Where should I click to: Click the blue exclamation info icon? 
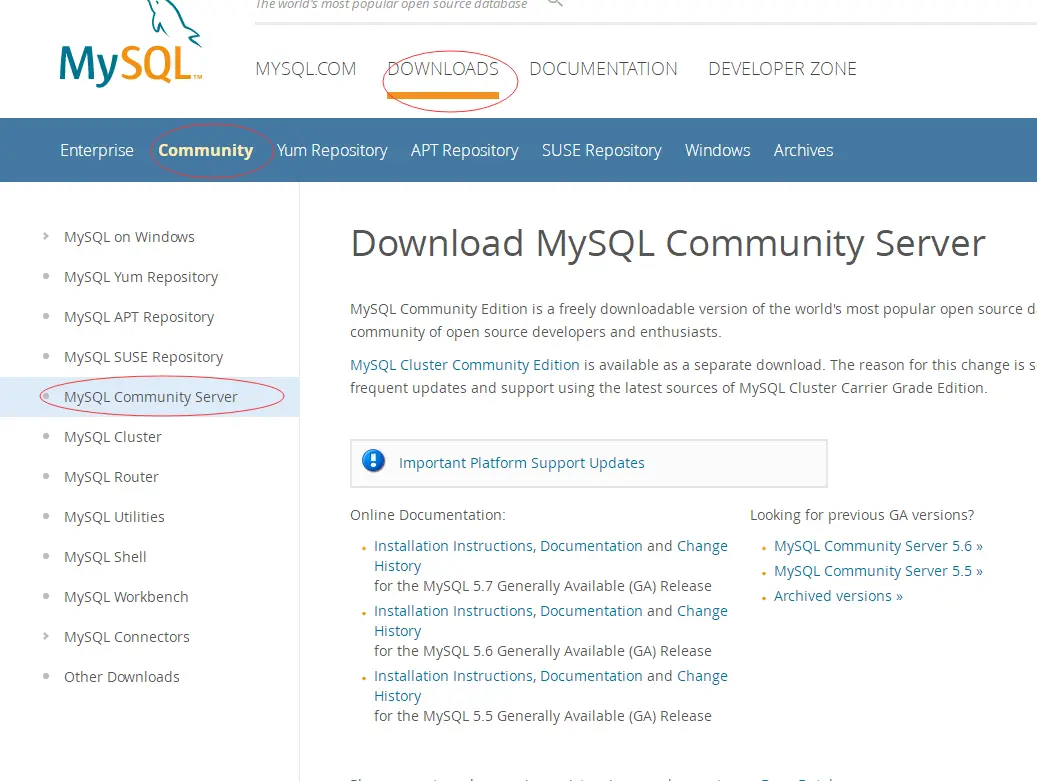(374, 460)
